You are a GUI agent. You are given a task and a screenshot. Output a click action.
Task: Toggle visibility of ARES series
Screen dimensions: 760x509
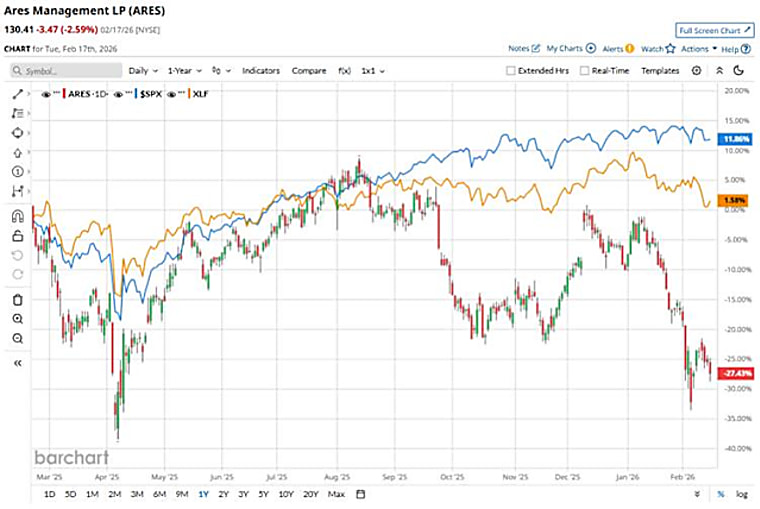coord(46,94)
